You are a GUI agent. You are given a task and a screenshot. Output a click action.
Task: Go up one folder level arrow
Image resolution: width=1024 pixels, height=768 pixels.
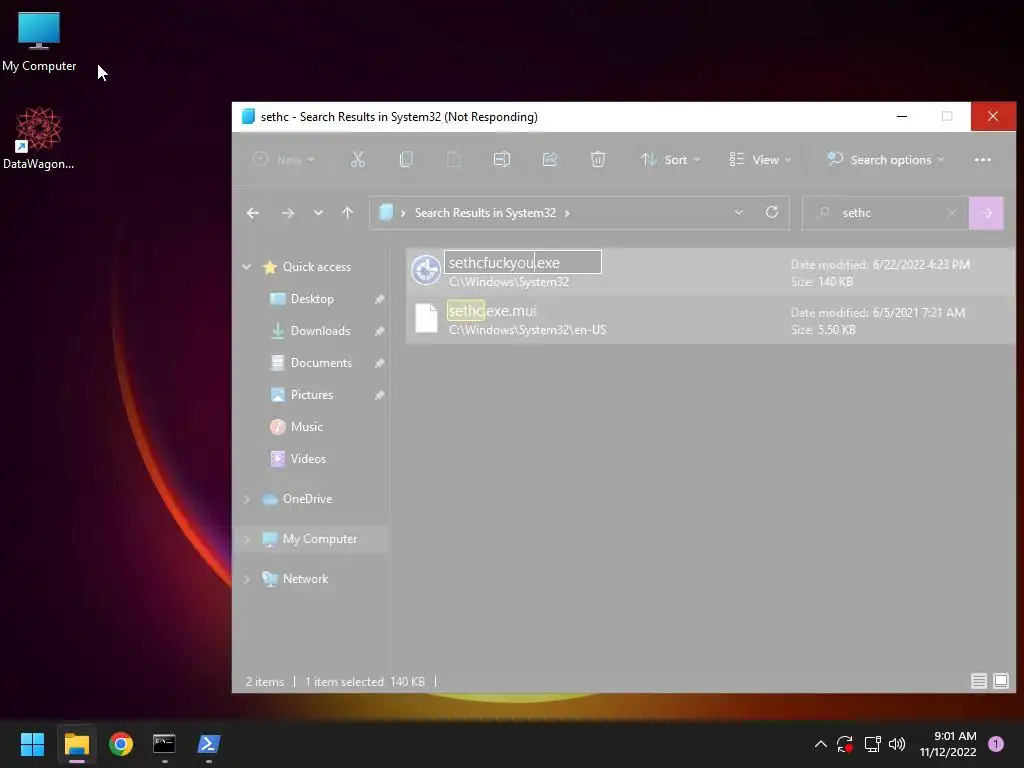347,213
